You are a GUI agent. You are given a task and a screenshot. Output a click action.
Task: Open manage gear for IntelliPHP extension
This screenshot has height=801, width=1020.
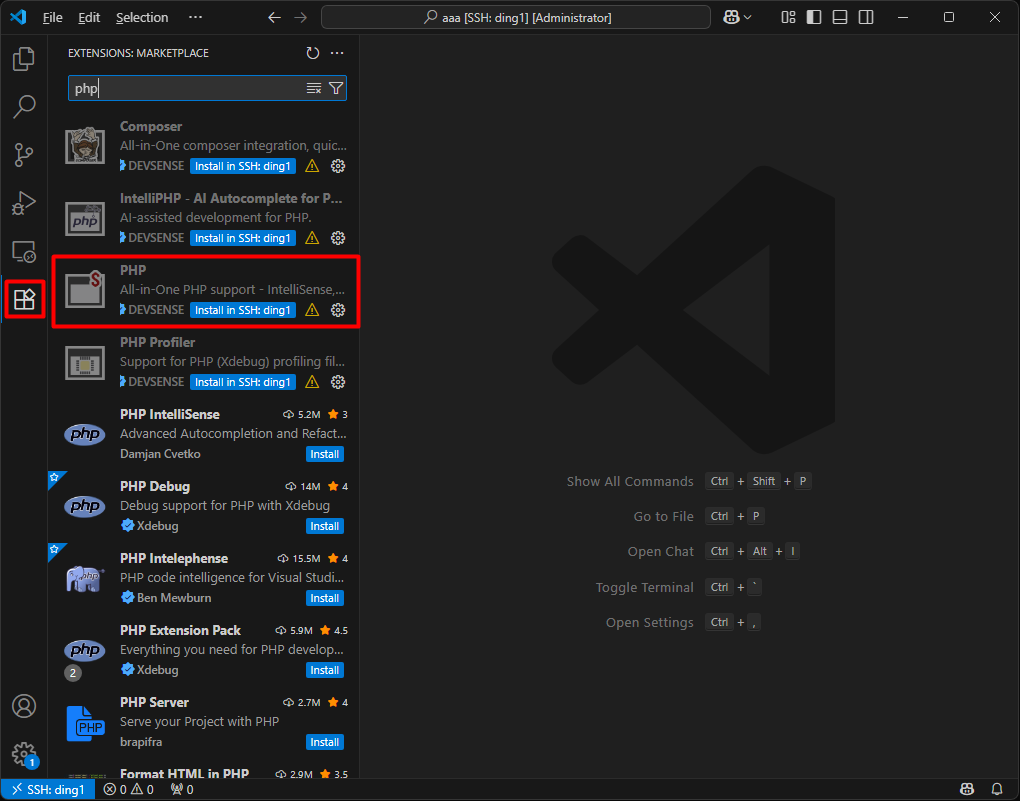[338, 238]
